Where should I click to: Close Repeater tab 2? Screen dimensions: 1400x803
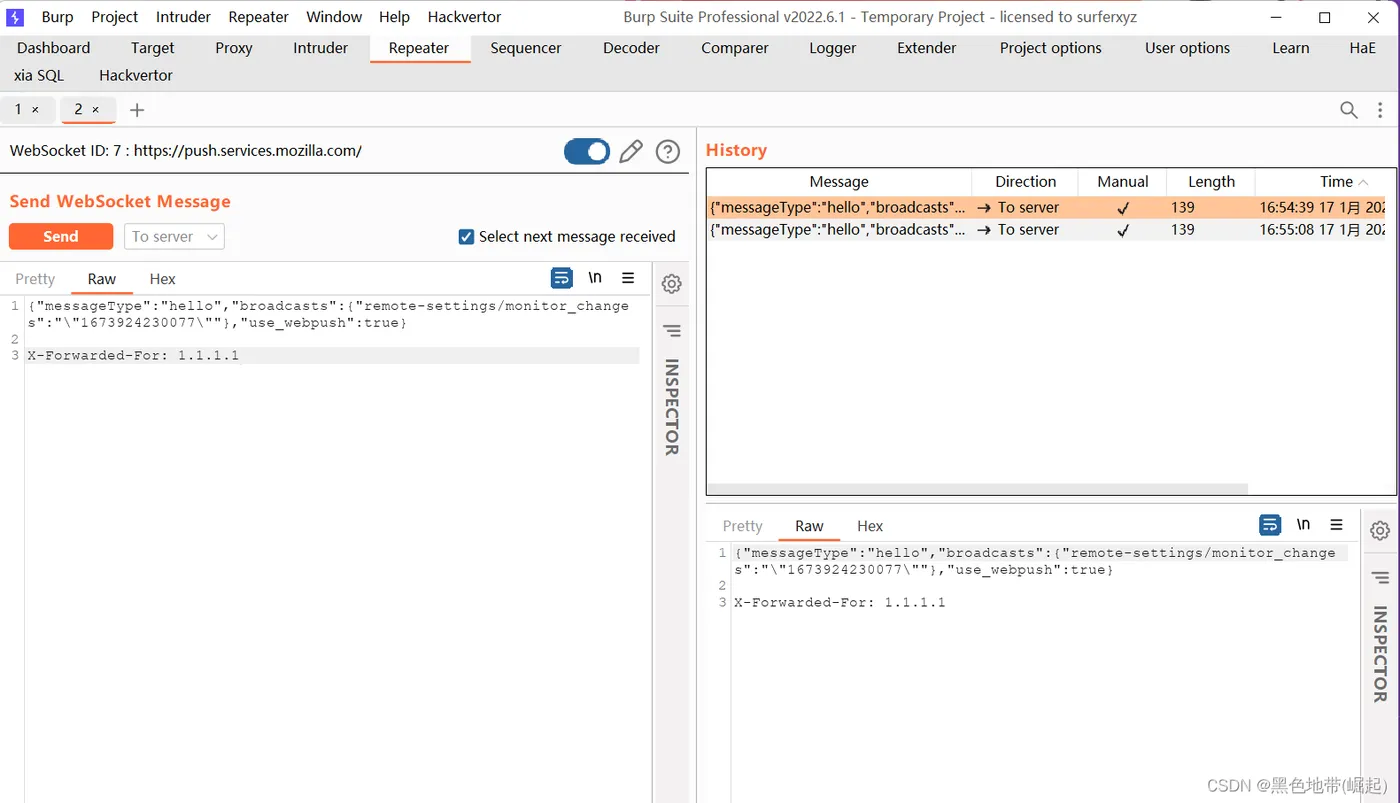(x=95, y=110)
